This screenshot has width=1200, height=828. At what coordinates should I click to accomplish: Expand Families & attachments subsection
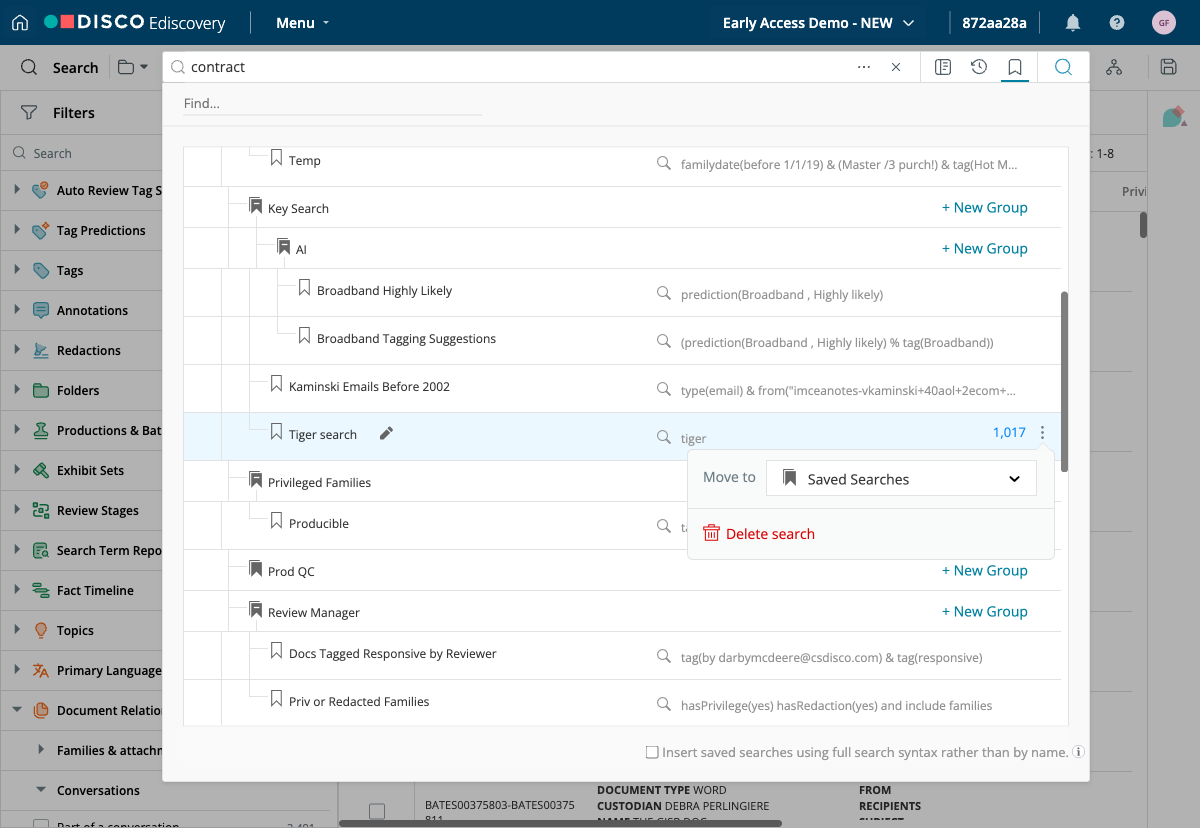pyautogui.click(x=41, y=750)
